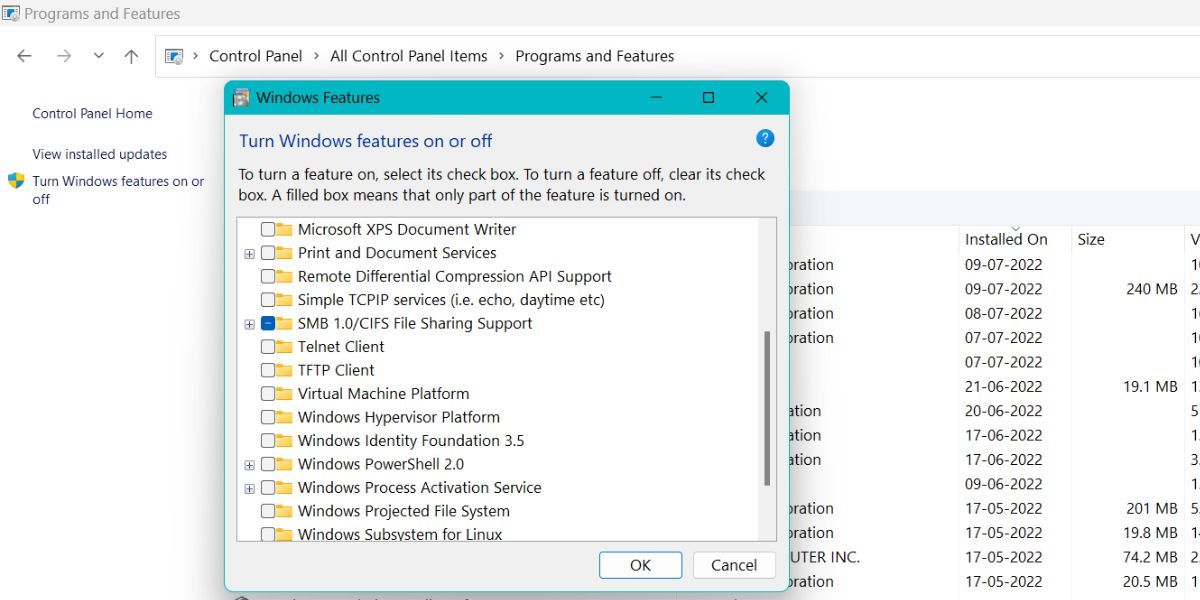Click the shield icon beside Turn Windows features
1200x600 pixels.
pos(16,181)
